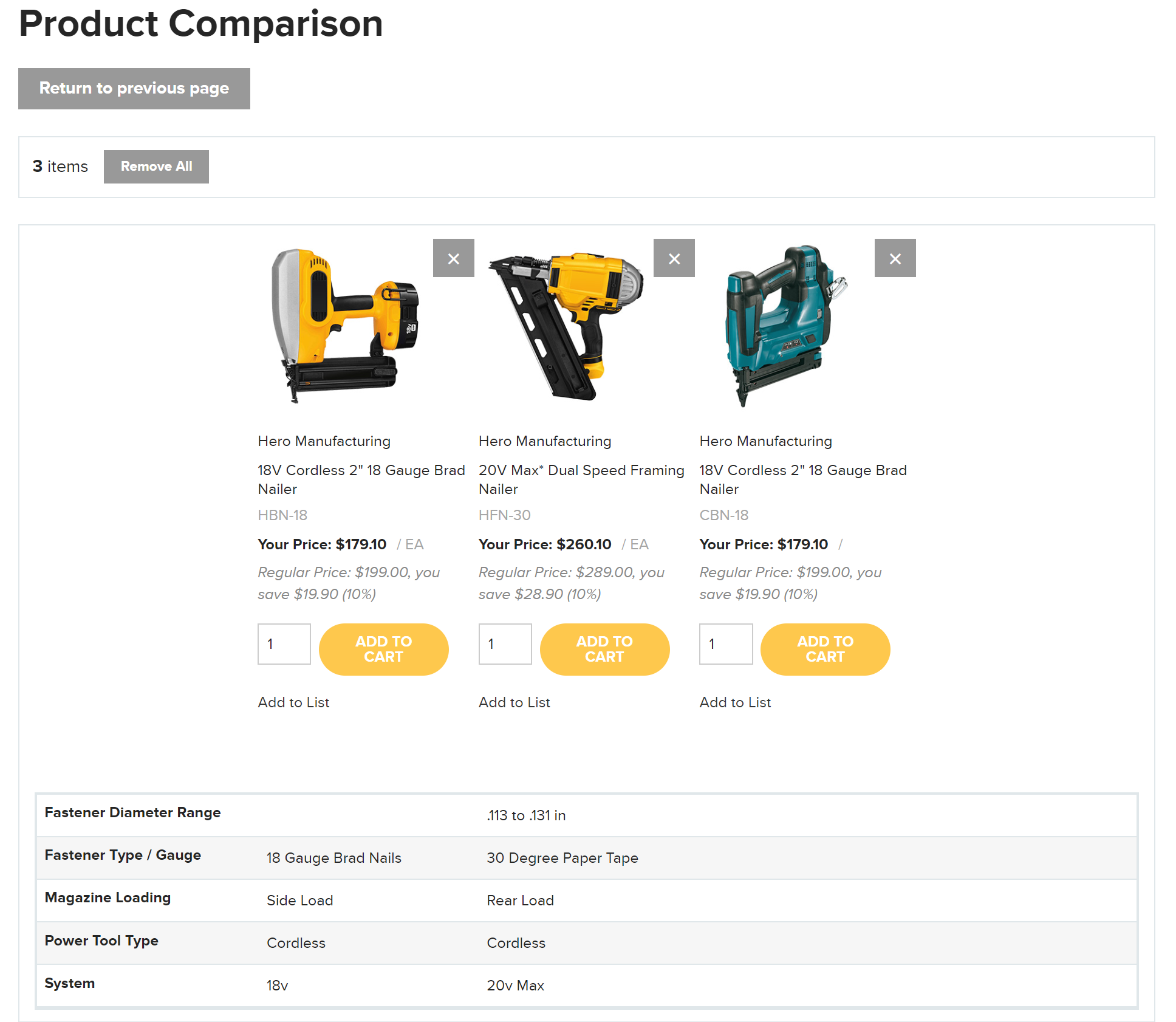Add HBN-18 nailer to a list
The image size is (1176, 1022).
click(293, 702)
